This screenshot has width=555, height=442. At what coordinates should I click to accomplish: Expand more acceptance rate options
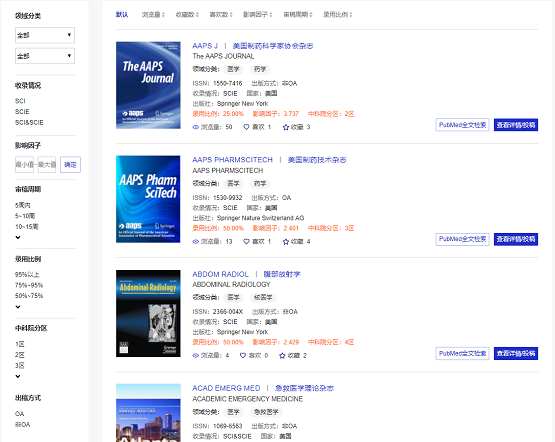tap(18, 307)
